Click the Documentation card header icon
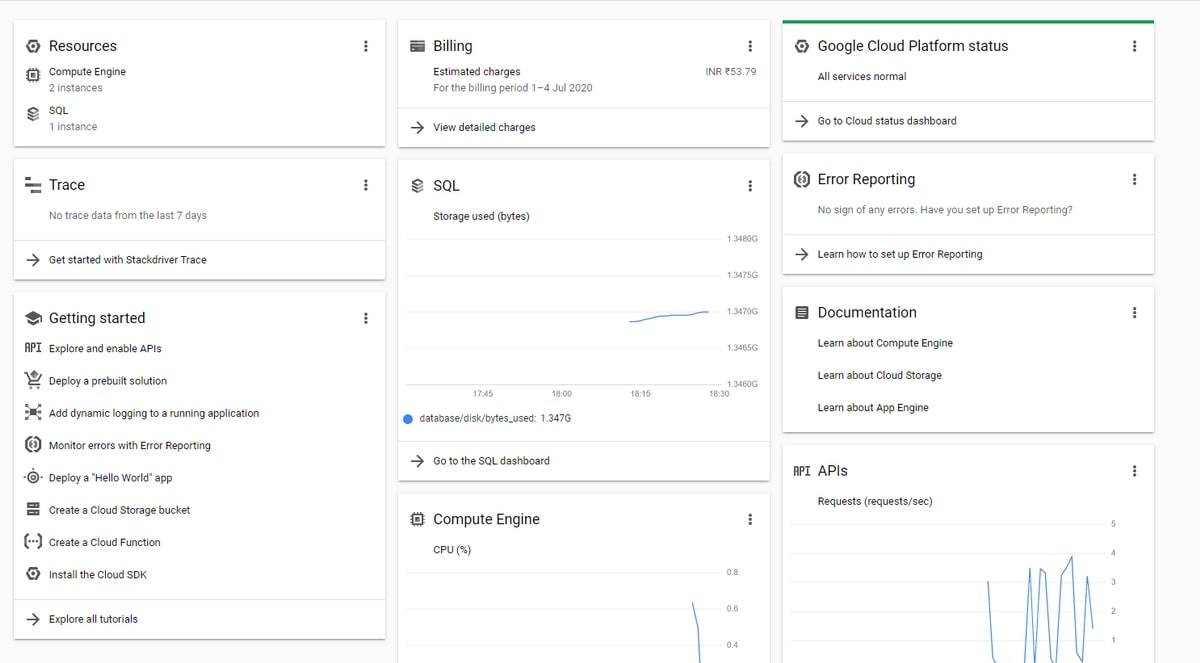The image size is (1200, 663). [x=802, y=313]
